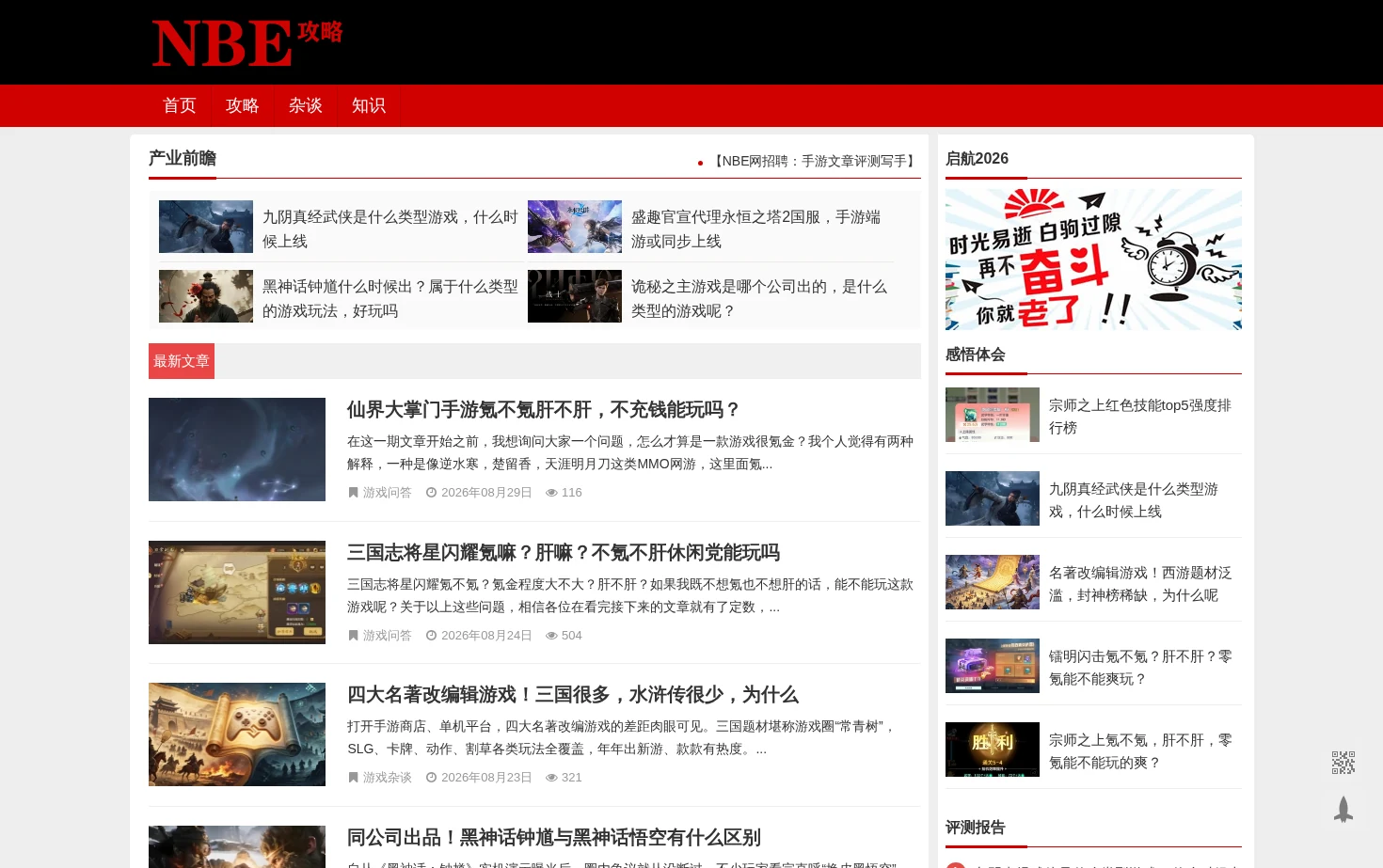Click summary text beginning 三国志将星闪耀氪不氪?氪金程度
Image resolution: width=1383 pixels, height=868 pixels.
630,595
